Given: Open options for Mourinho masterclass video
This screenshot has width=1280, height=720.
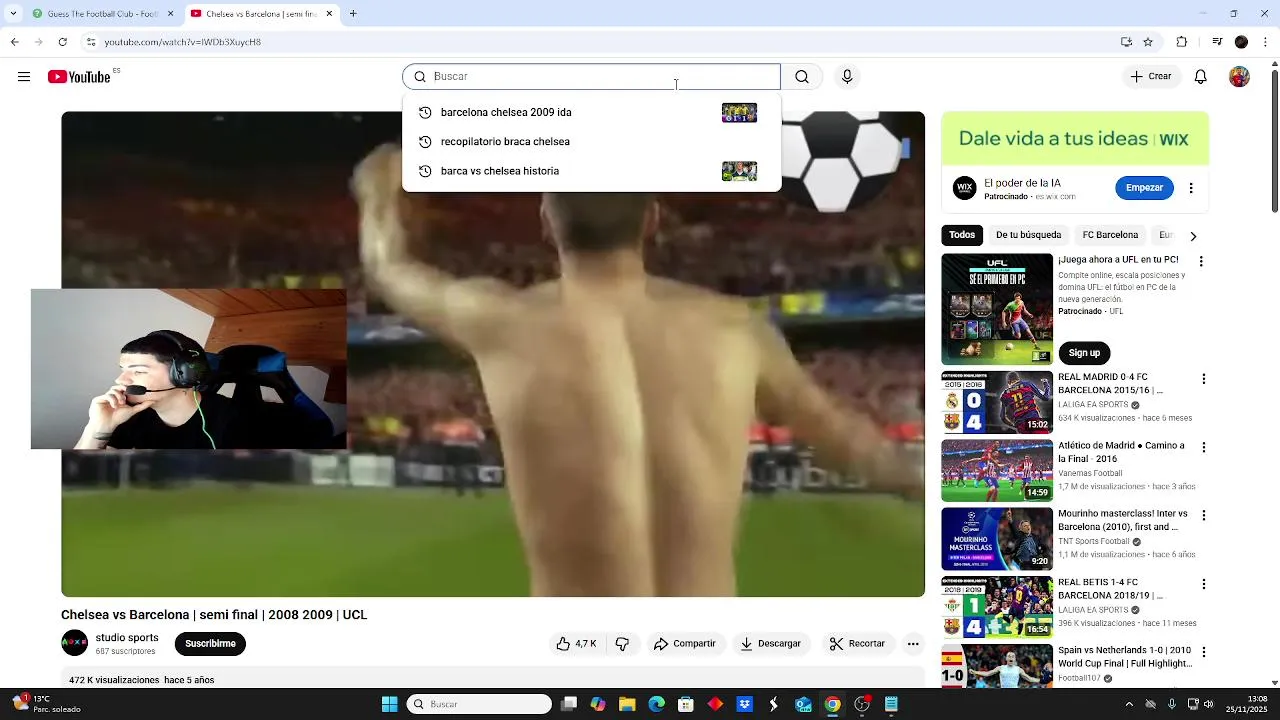Looking at the screenshot, I should [x=1204, y=515].
